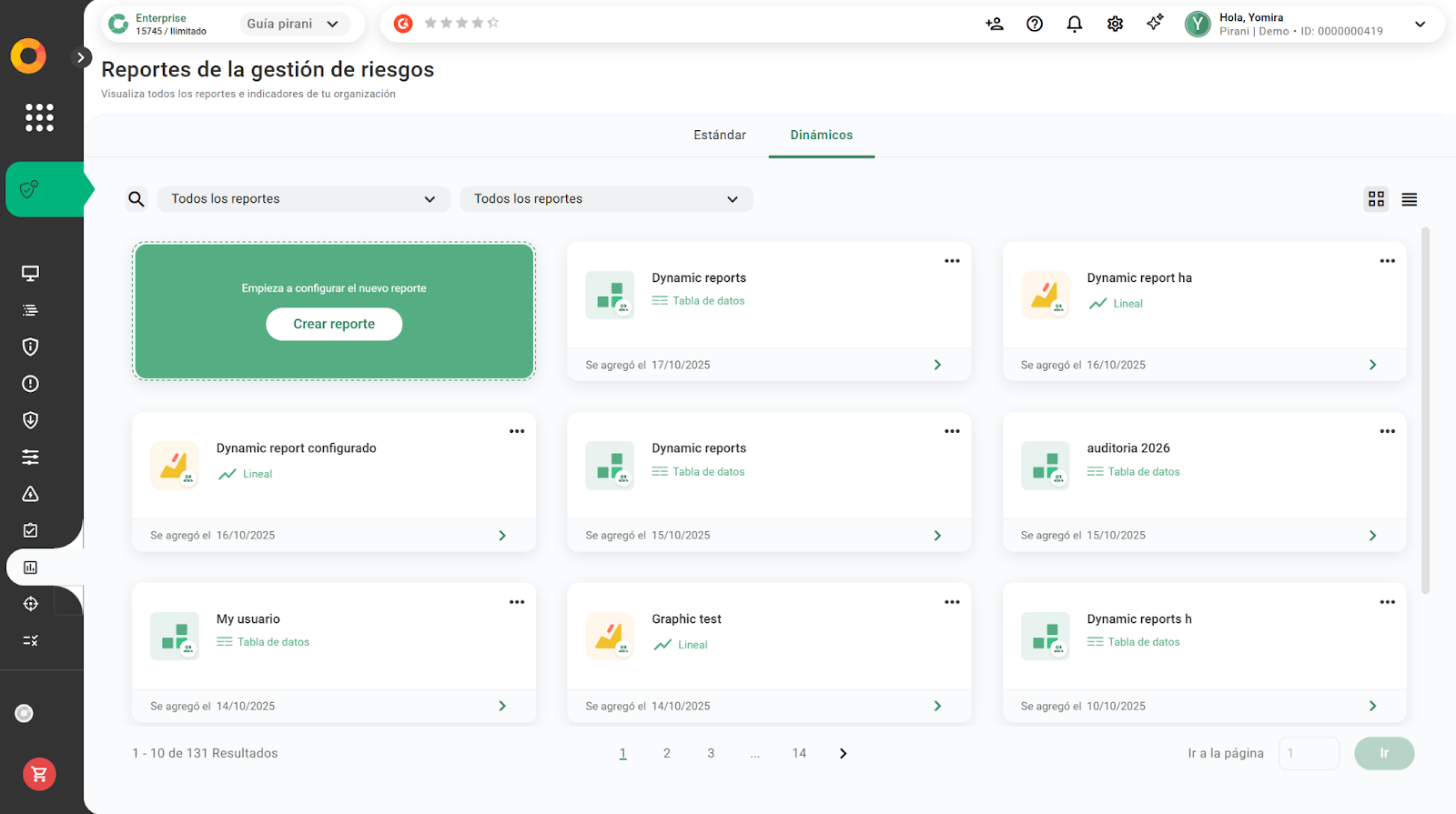The image size is (1456, 814).
Task: Open settings gear in top bar
Action: (1115, 25)
